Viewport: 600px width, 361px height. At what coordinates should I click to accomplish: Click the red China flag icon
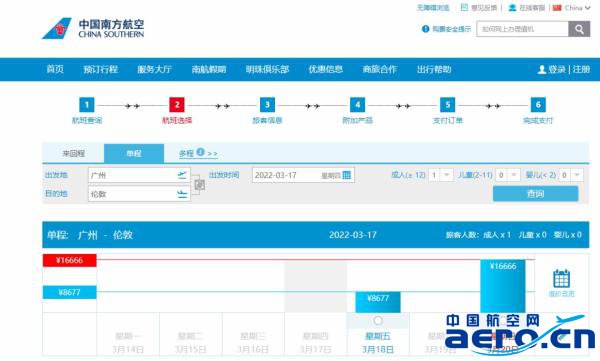pos(557,8)
